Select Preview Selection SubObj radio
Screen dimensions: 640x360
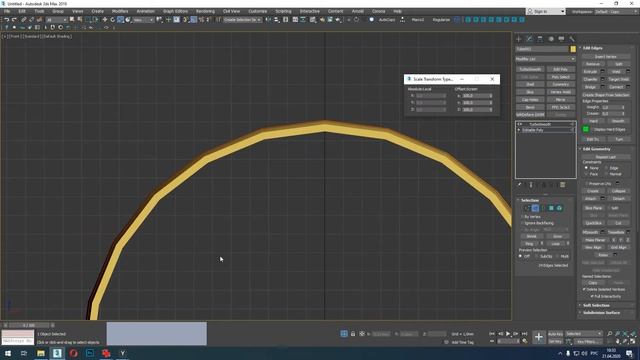tap(536, 256)
